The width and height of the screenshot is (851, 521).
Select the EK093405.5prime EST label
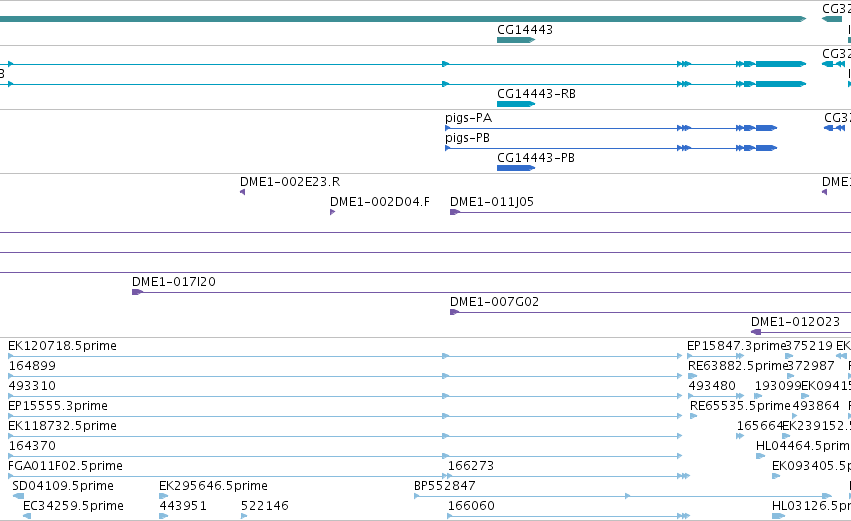pos(811,466)
